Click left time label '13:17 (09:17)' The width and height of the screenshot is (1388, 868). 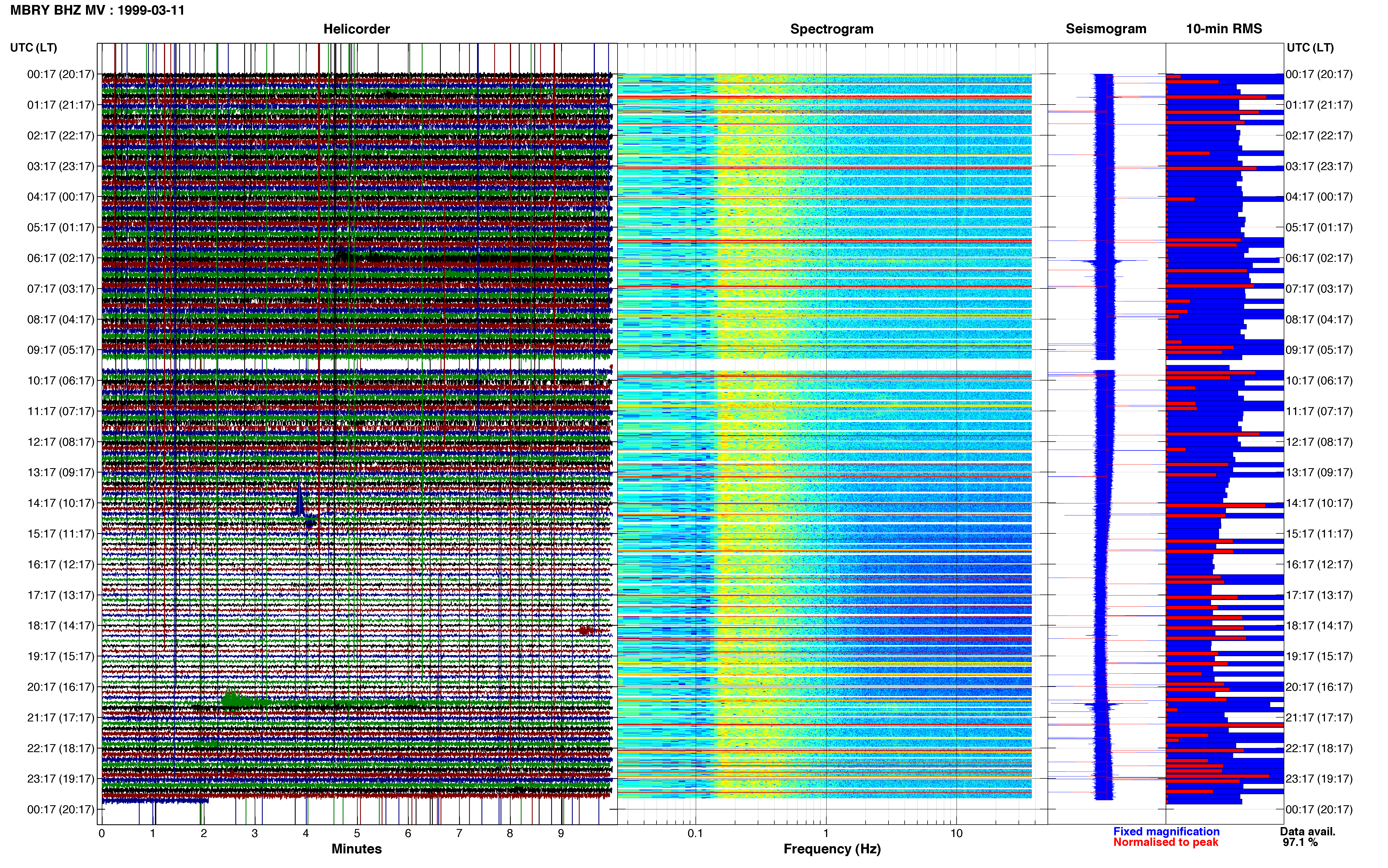point(61,473)
